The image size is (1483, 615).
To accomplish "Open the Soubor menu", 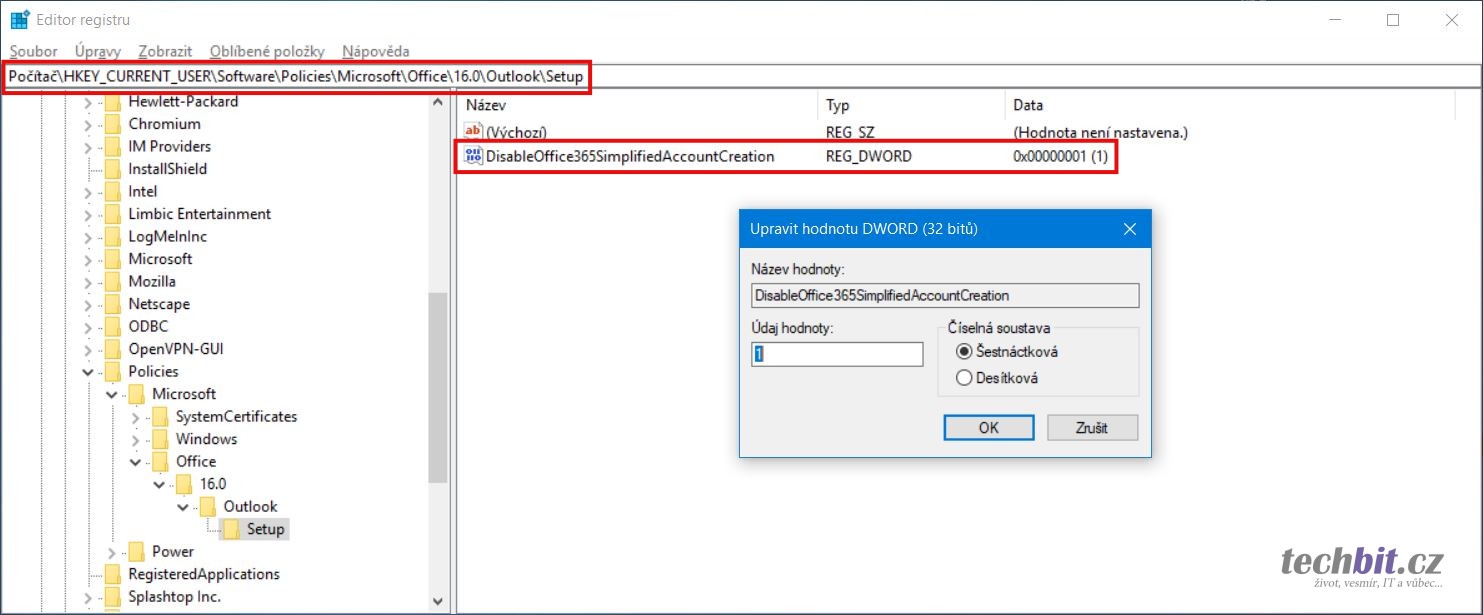I will point(33,51).
